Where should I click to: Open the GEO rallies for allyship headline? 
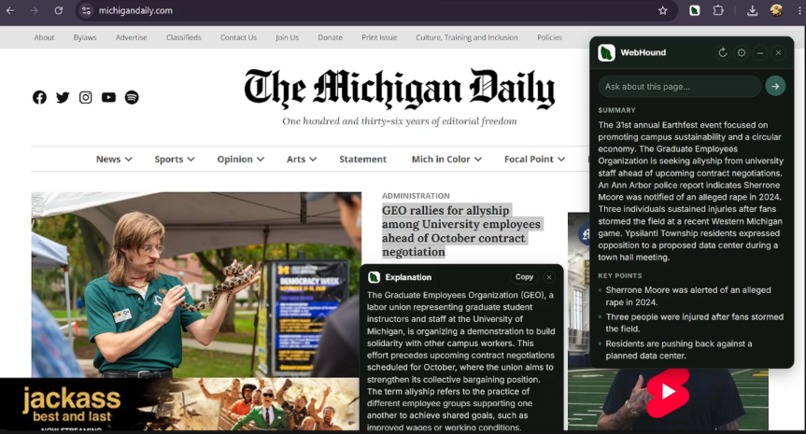pyautogui.click(x=461, y=231)
